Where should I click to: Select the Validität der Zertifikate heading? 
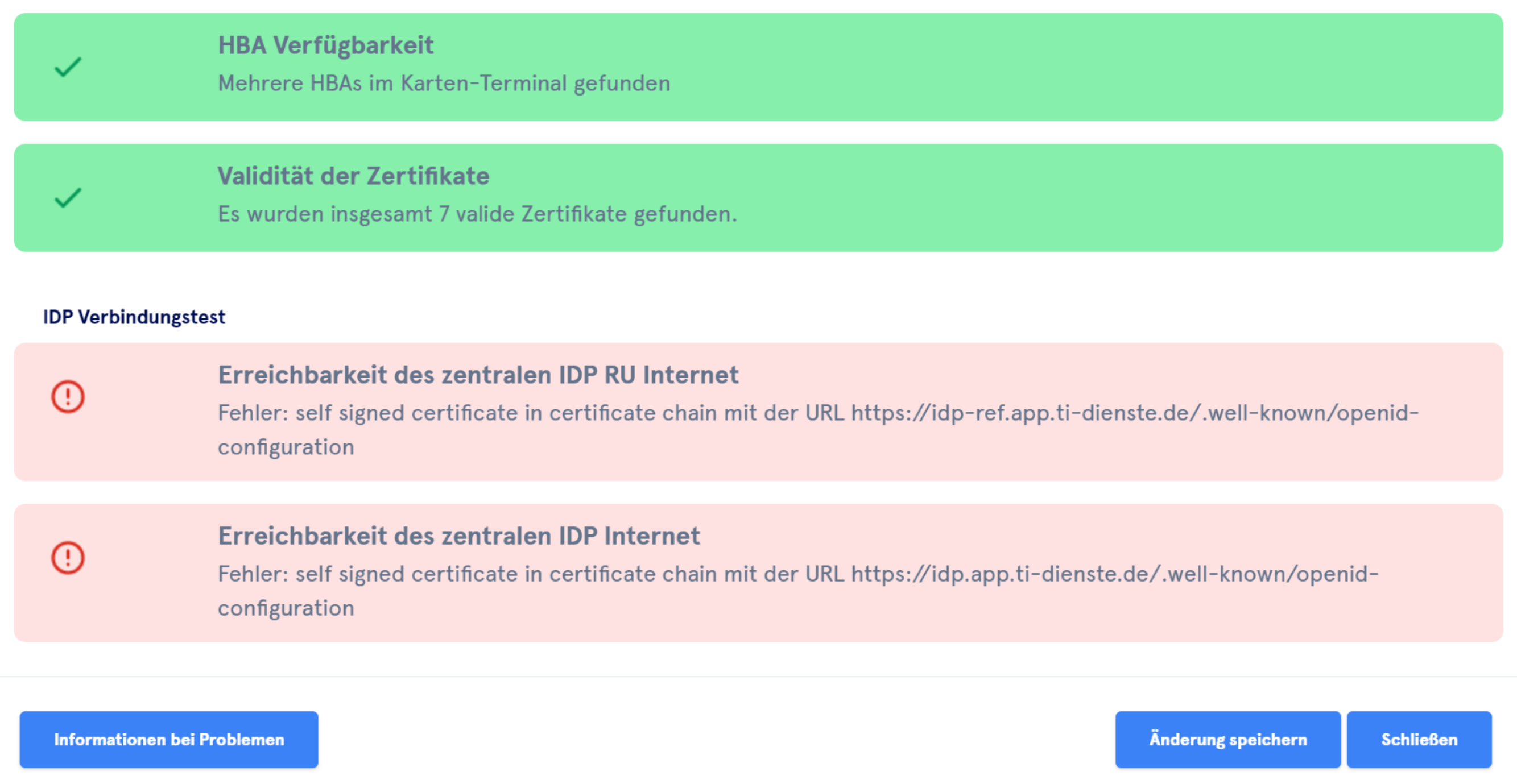point(353,176)
